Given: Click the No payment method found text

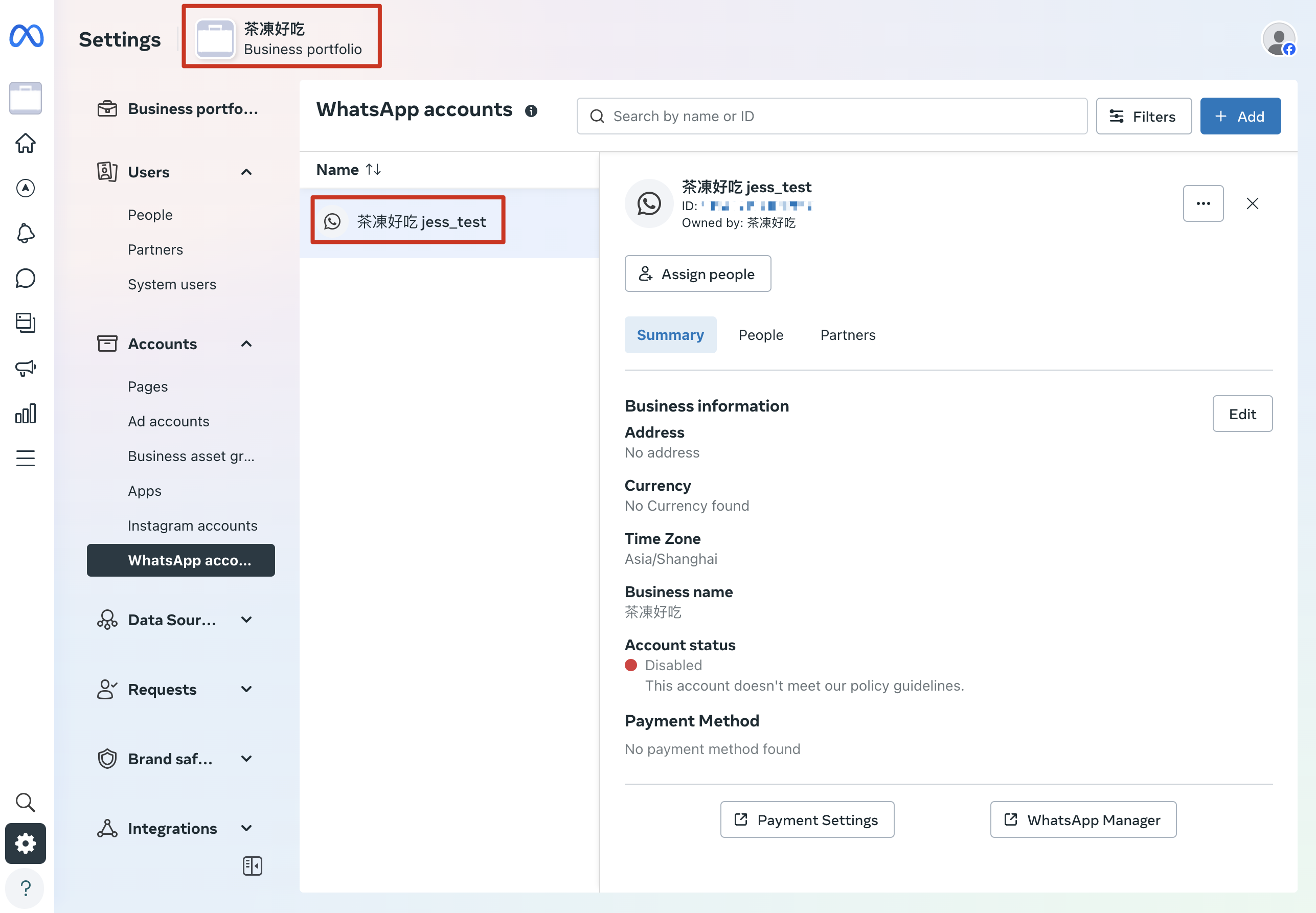Looking at the screenshot, I should [712, 749].
